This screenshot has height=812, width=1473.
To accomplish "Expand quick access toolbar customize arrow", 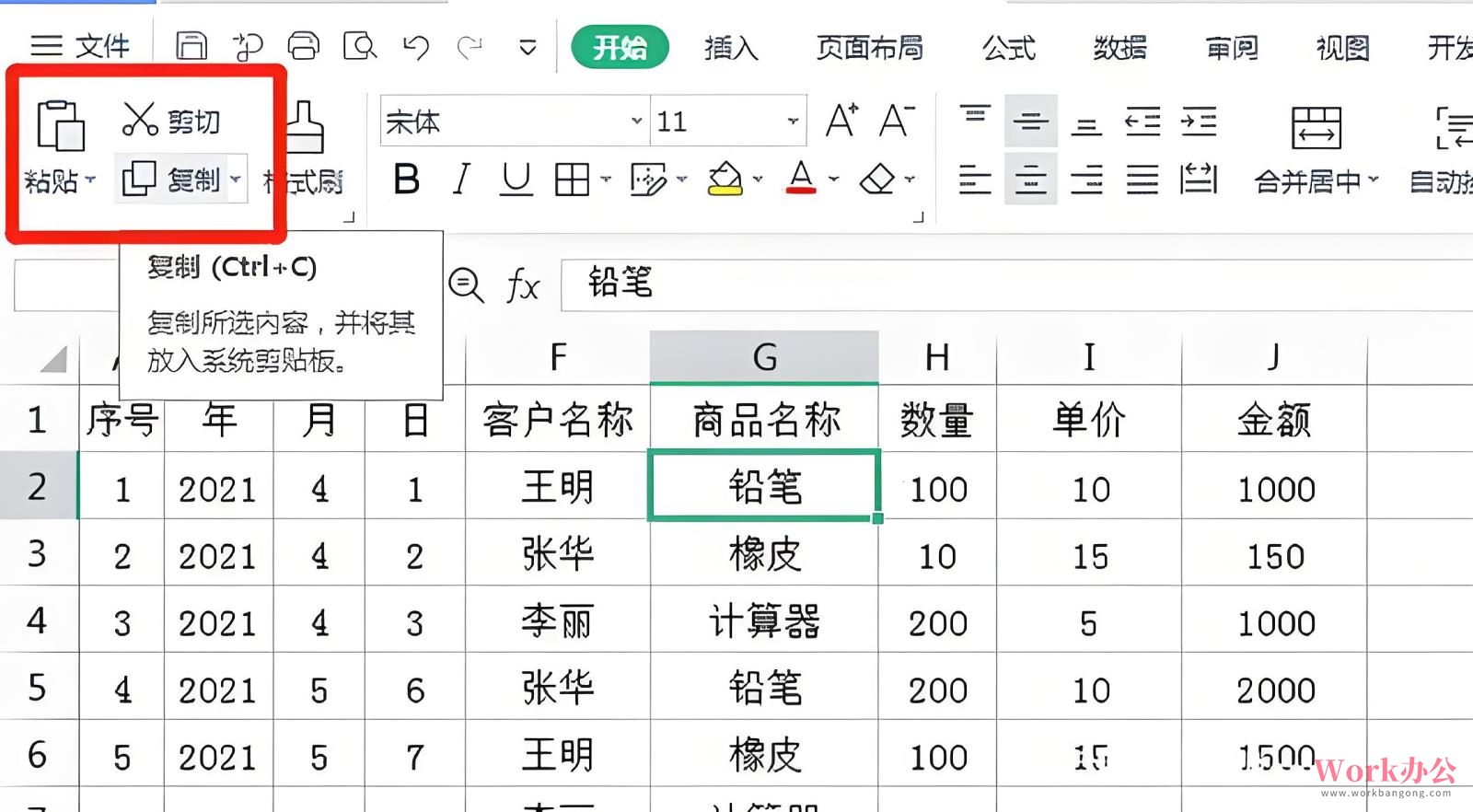I will pyautogui.click(x=528, y=47).
